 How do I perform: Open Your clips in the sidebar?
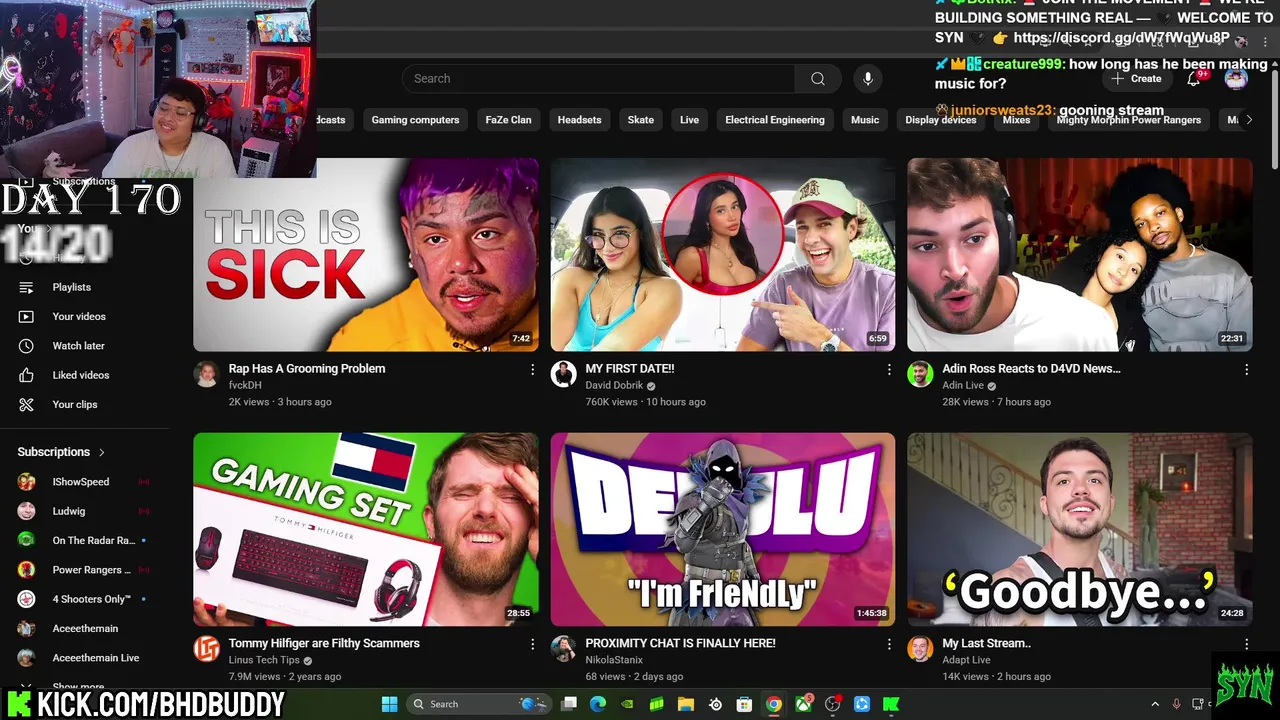click(x=75, y=405)
